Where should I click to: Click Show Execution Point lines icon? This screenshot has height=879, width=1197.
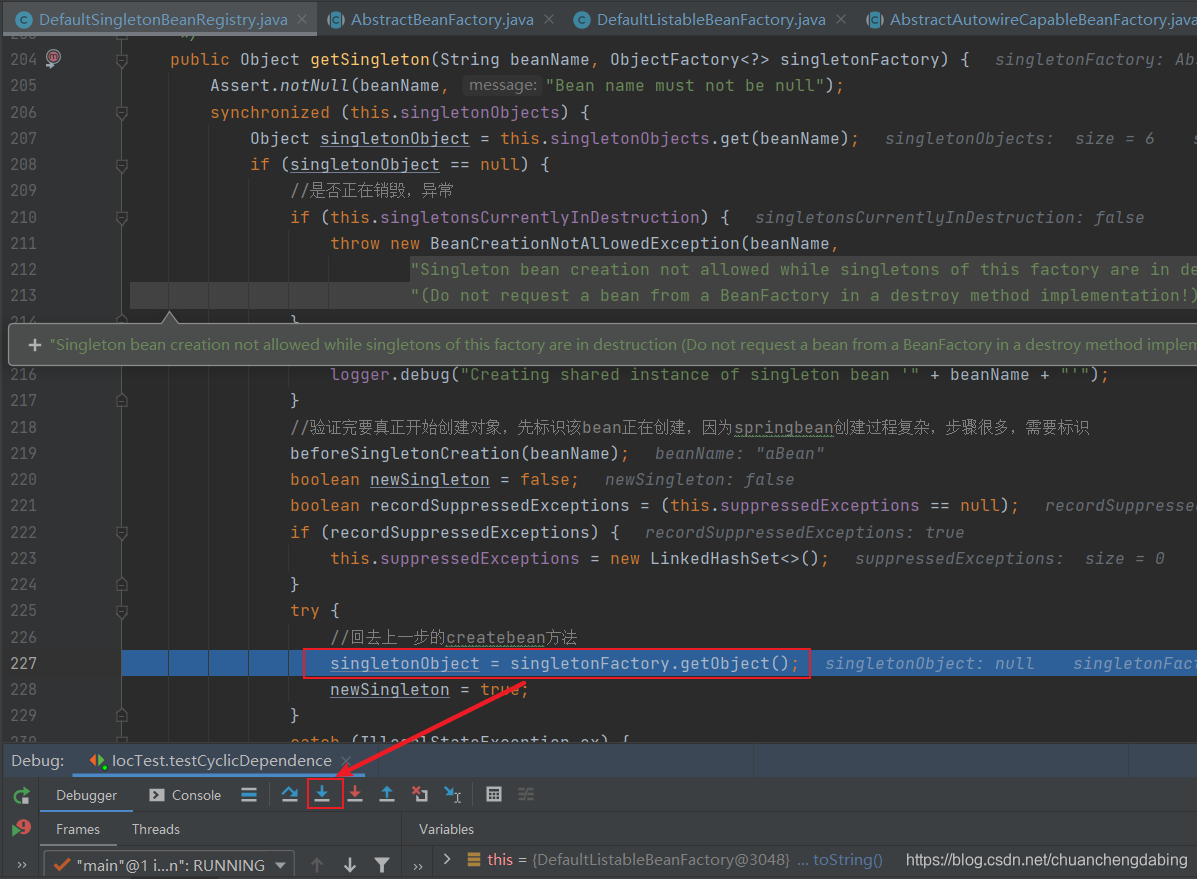[x=249, y=794]
